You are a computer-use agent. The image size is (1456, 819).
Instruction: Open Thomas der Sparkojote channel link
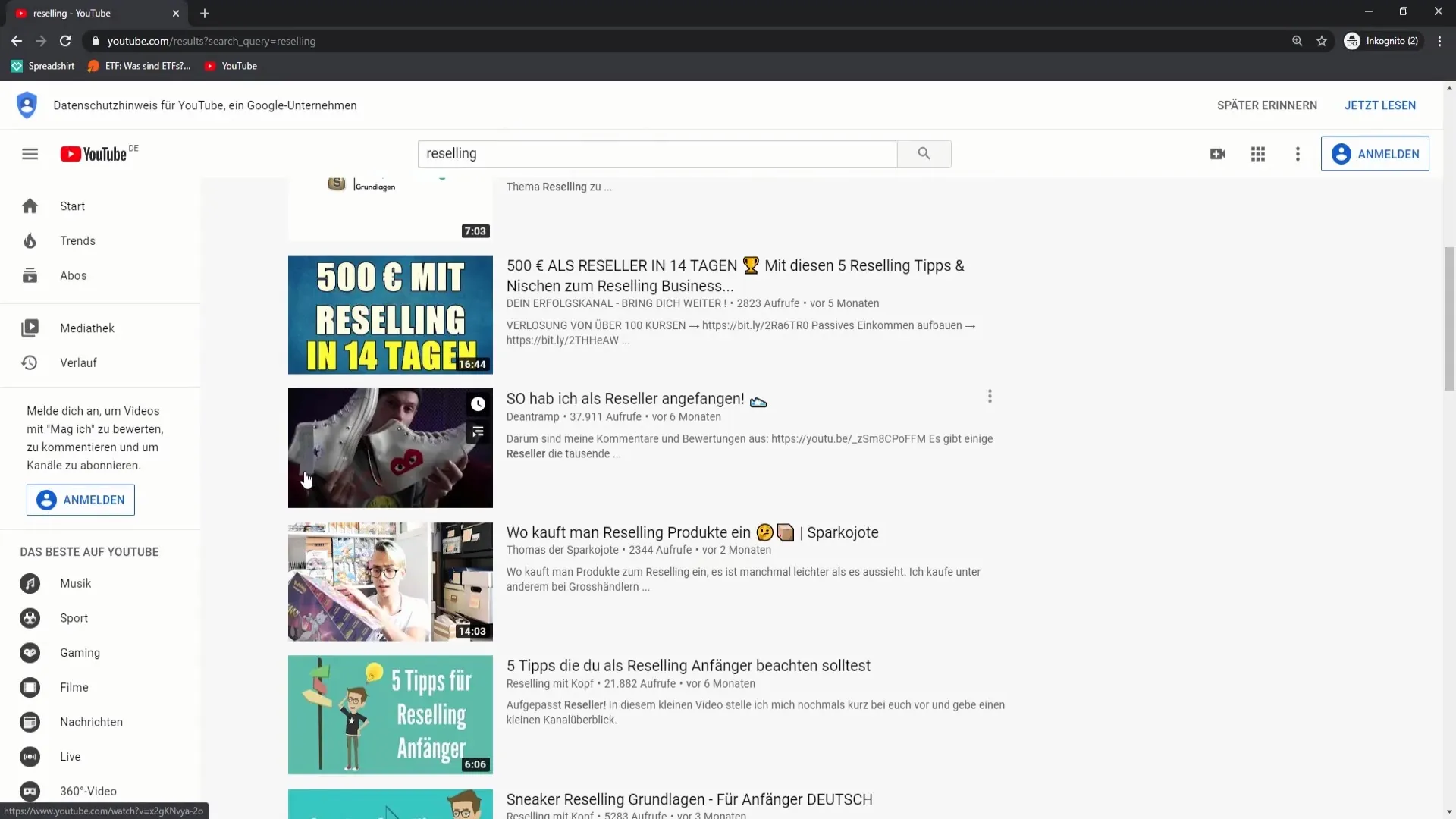tap(562, 550)
